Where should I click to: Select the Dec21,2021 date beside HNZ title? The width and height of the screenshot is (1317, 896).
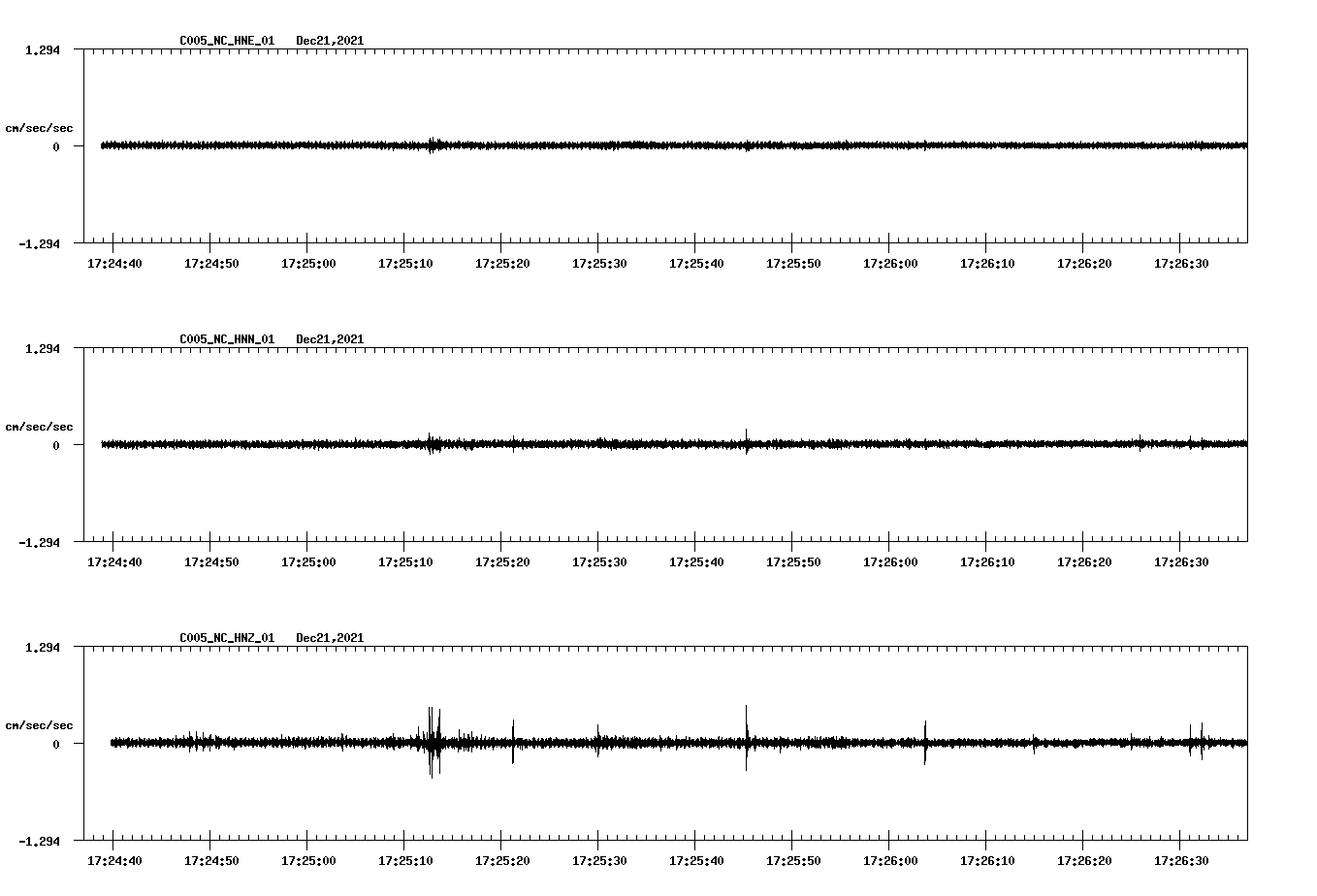pos(330,638)
